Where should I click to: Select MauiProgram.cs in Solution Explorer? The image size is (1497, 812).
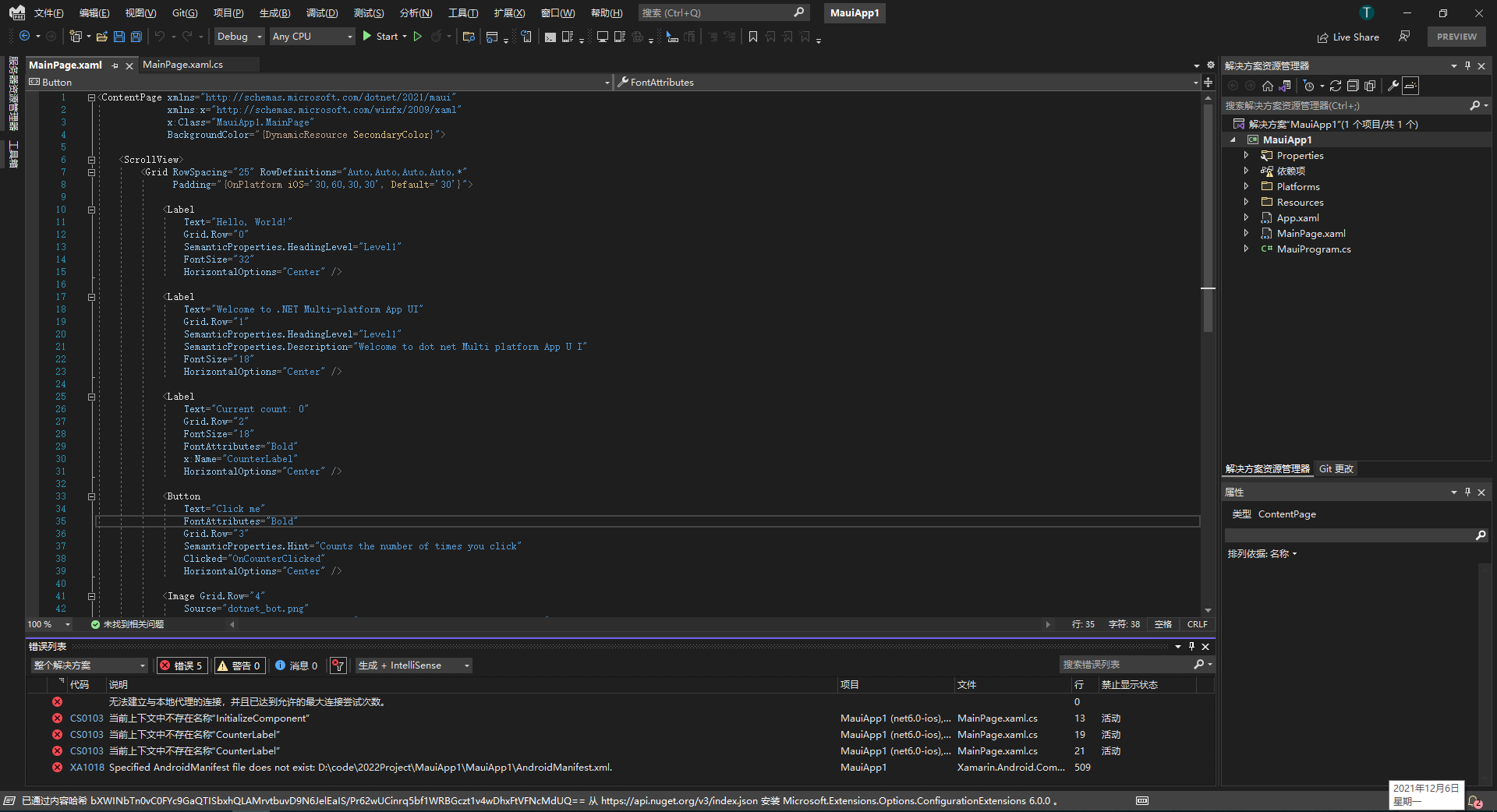[x=1314, y=249]
